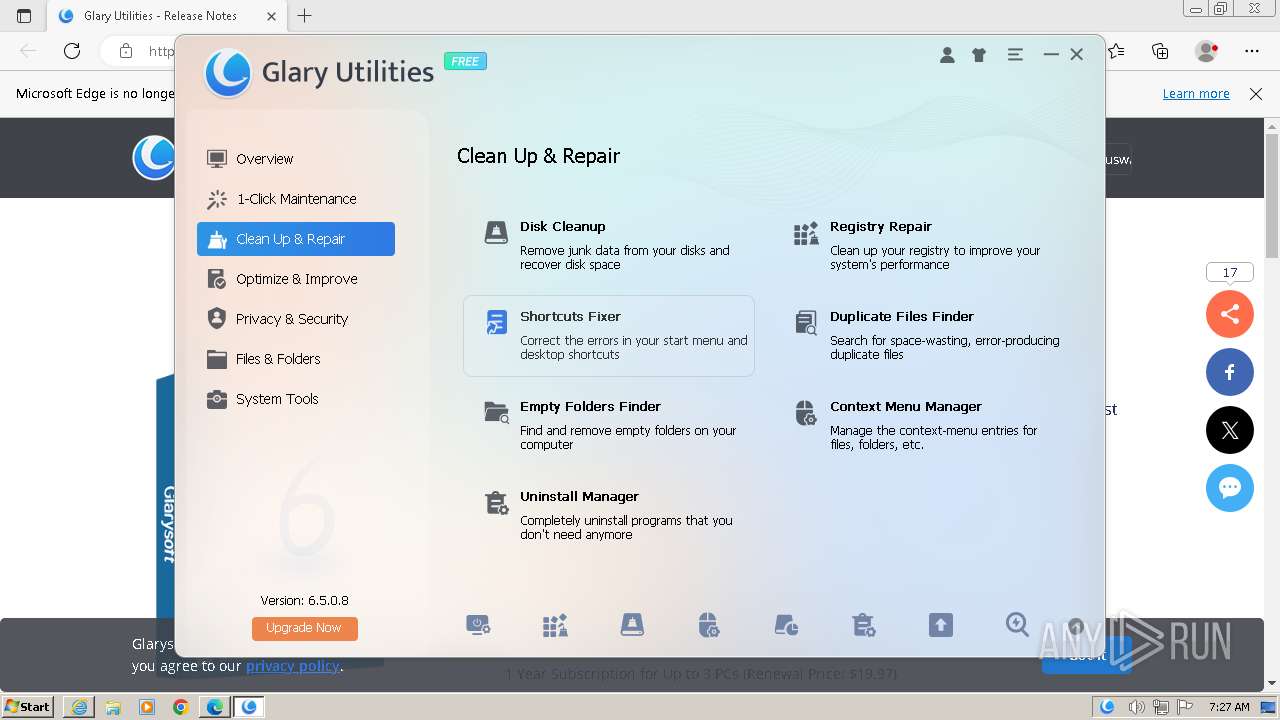Open Edge tab actions menu
1280x720 pixels.
[x=24, y=16]
